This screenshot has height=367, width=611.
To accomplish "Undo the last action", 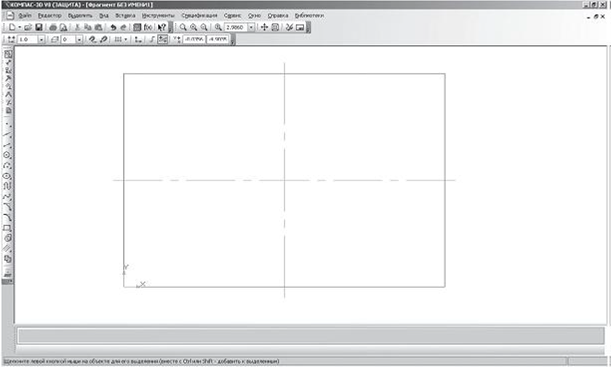I will [x=113, y=27].
